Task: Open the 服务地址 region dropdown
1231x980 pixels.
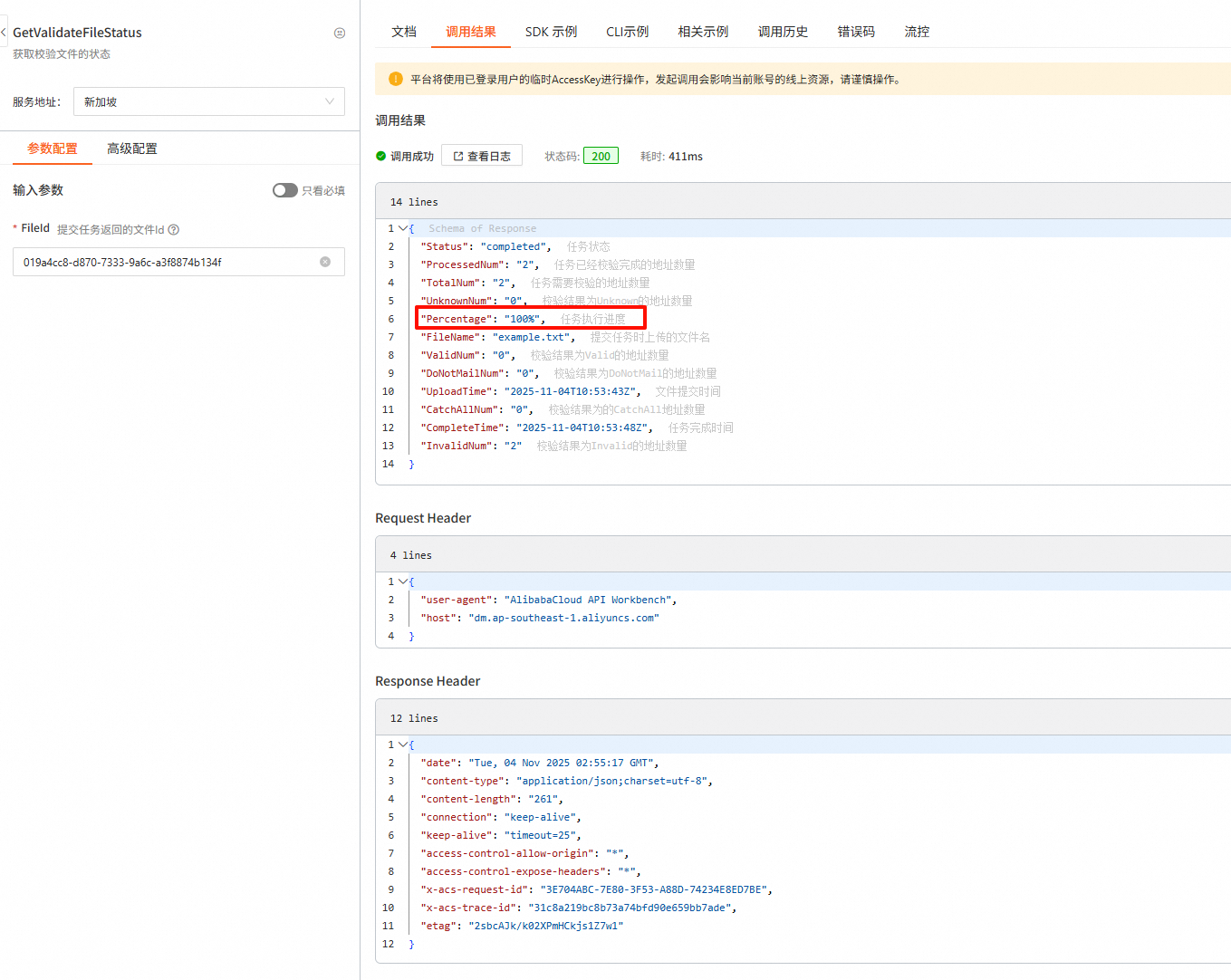Action: click(x=209, y=101)
